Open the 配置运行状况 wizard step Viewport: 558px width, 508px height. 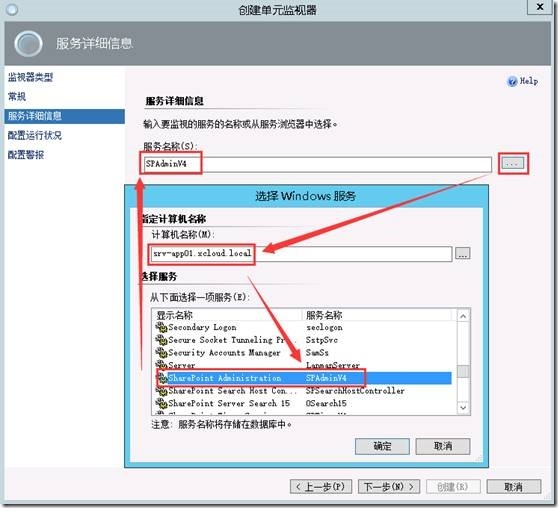coord(35,135)
